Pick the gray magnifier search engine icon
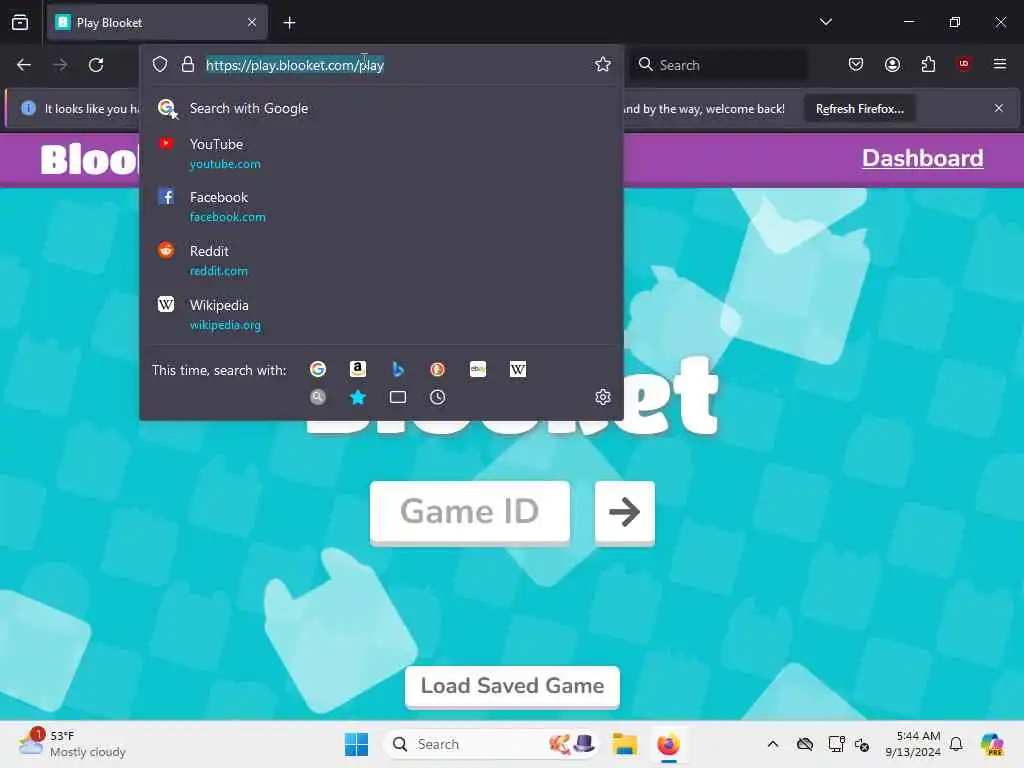The height and width of the screenshot is (768, 1024). [318, 397]
